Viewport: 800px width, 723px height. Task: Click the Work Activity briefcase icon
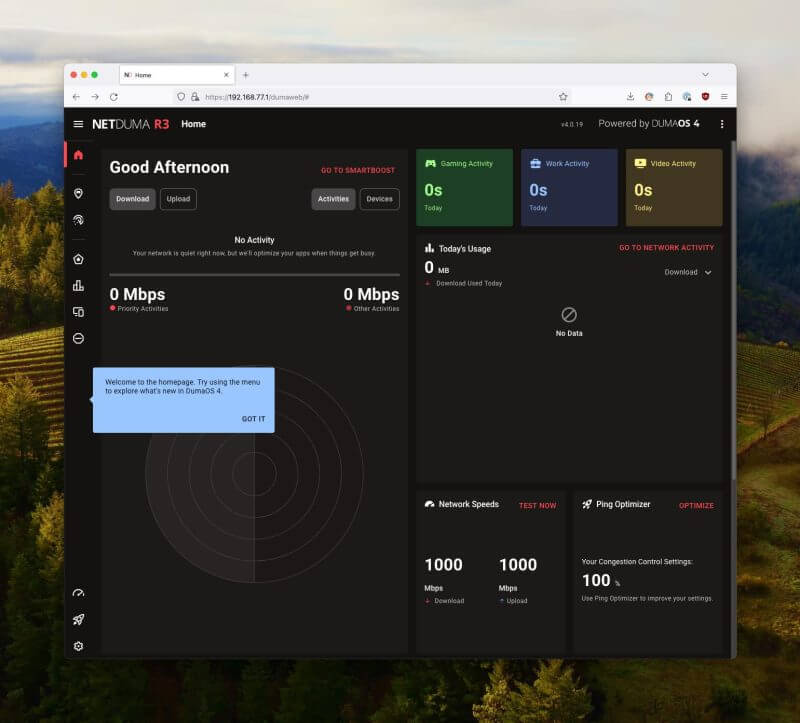coord(535,163)
